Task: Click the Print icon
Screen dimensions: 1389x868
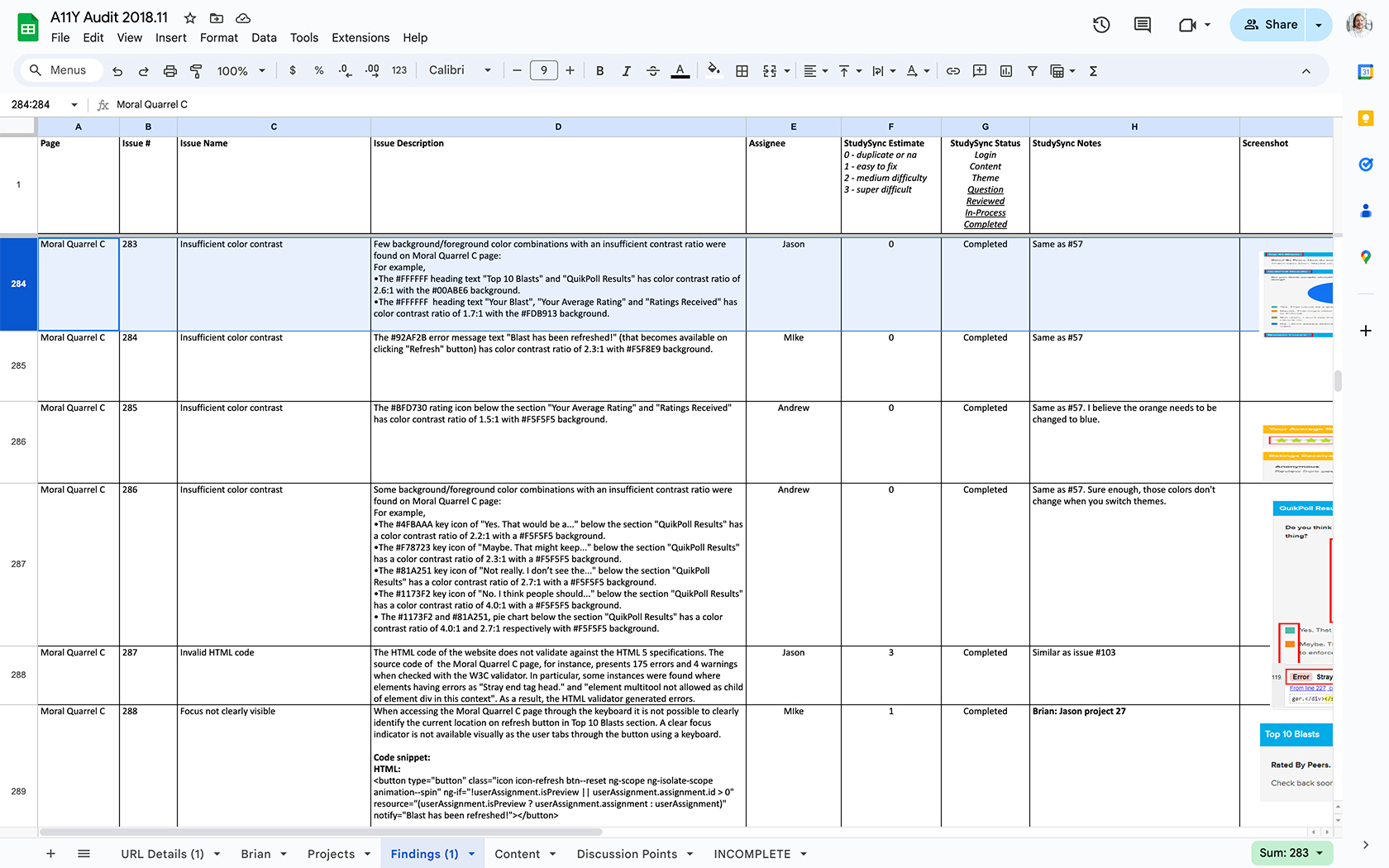Action: (170, 71)
